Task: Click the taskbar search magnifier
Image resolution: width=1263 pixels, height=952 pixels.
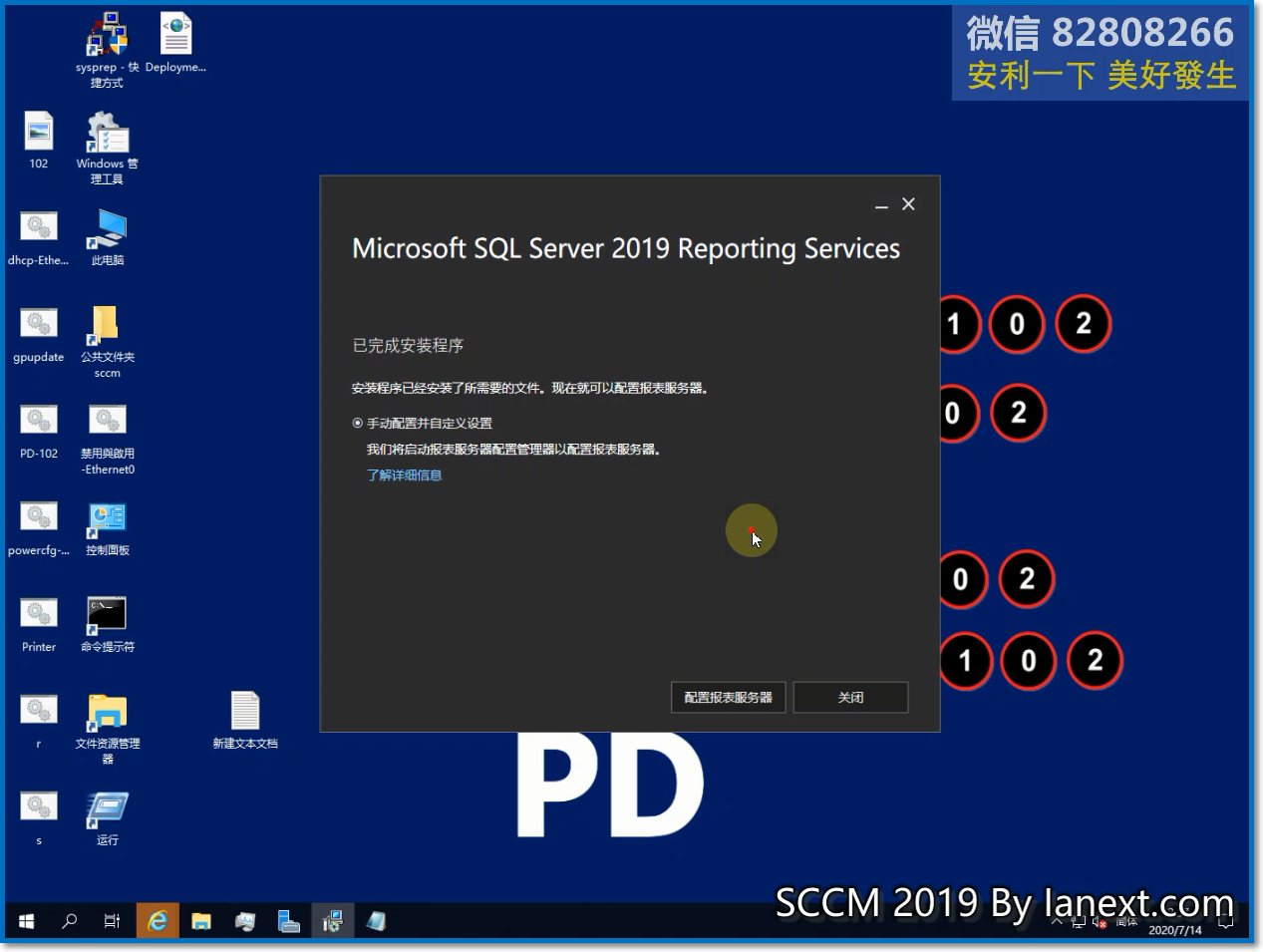Action: pos(69,921)
